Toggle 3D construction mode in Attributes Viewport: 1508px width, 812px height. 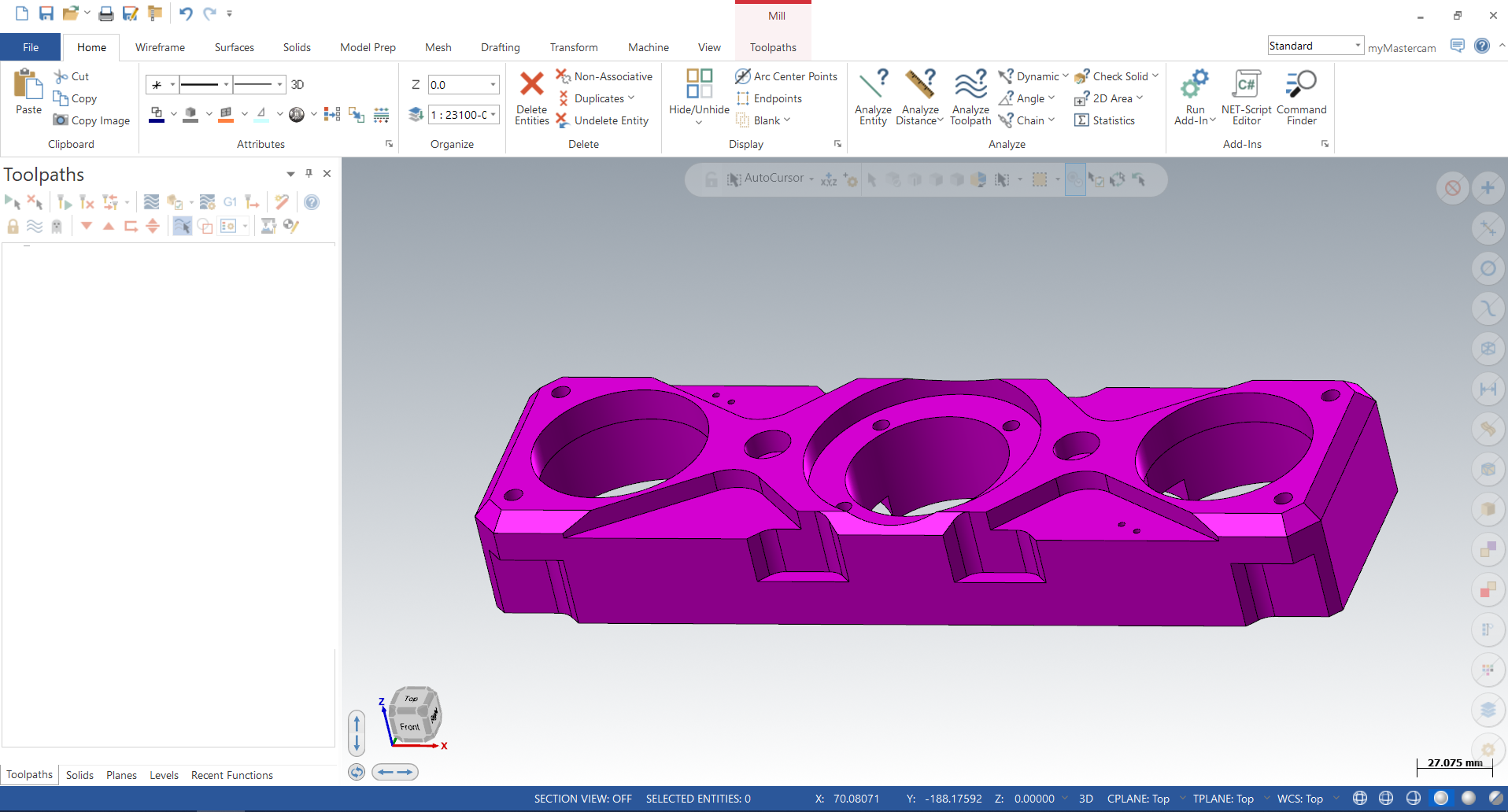(298, 85)
